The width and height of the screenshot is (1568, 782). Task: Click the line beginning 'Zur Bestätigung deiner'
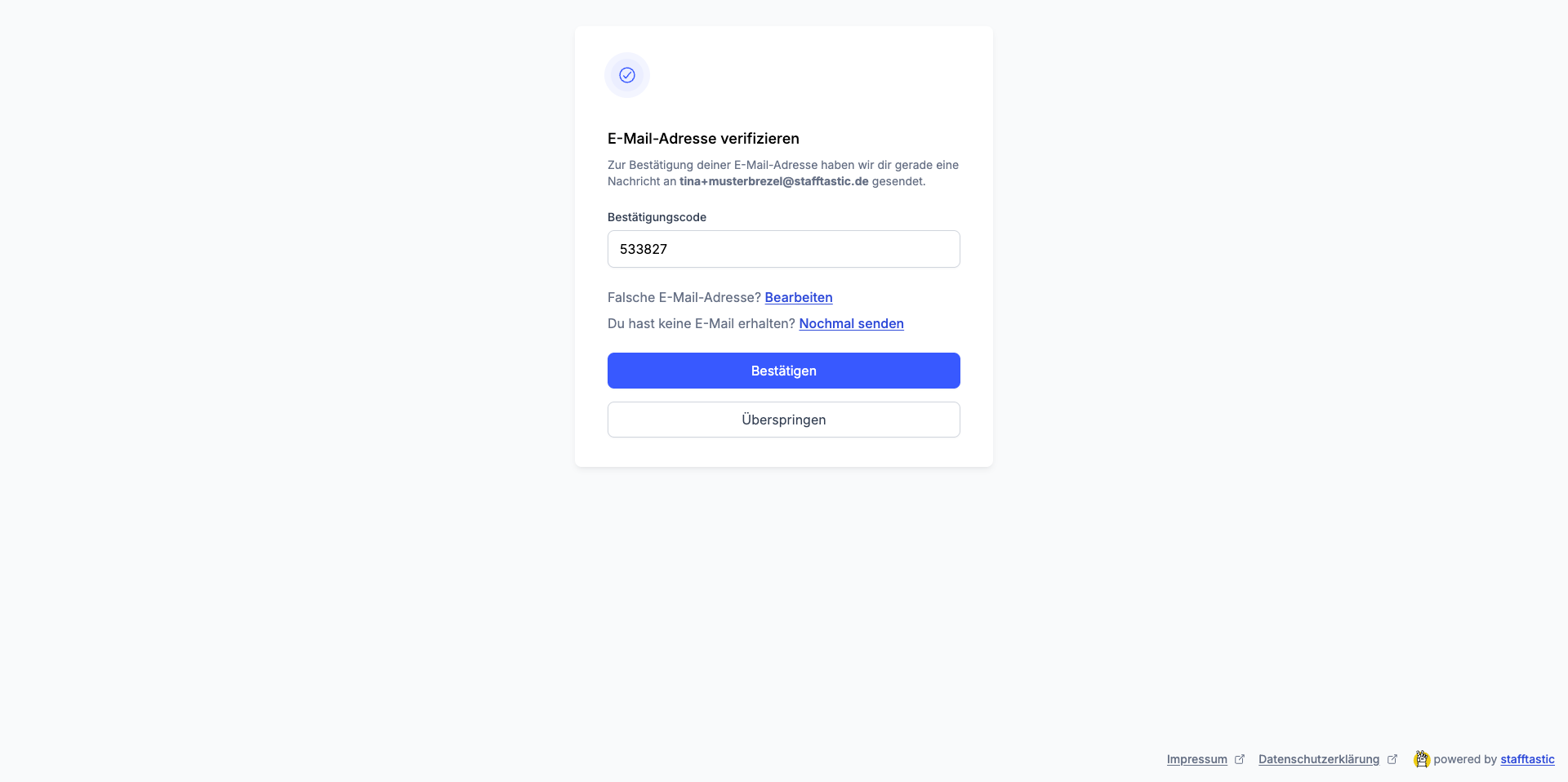tap(782, 165)
